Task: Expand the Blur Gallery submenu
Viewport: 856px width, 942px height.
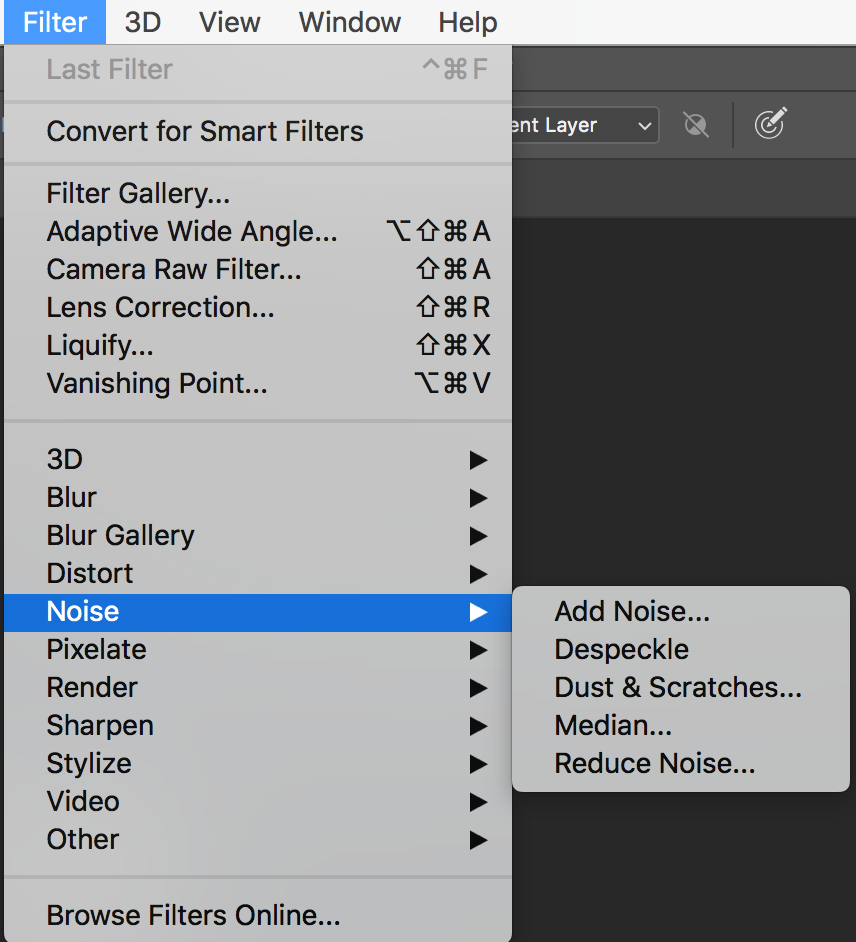Action: click(258, 535)
